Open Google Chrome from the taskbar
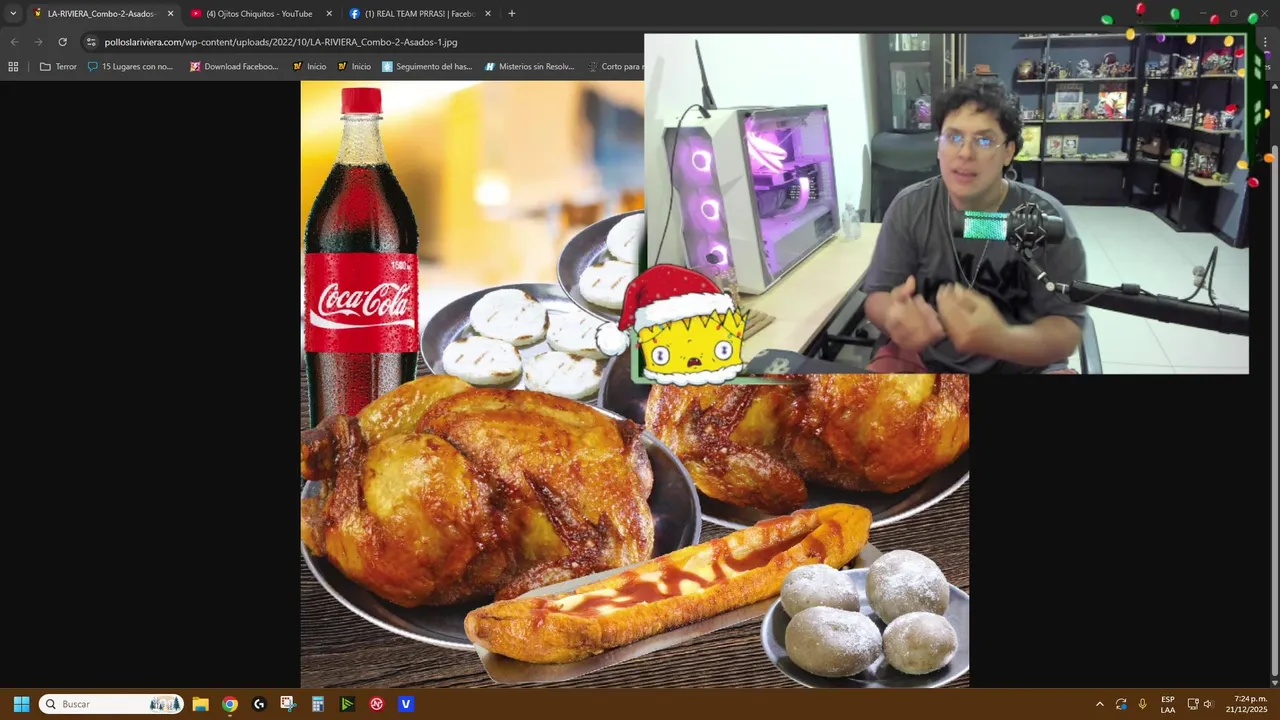Image resolution: width=1280 pixels, height=720 pixels. (230, 704)
